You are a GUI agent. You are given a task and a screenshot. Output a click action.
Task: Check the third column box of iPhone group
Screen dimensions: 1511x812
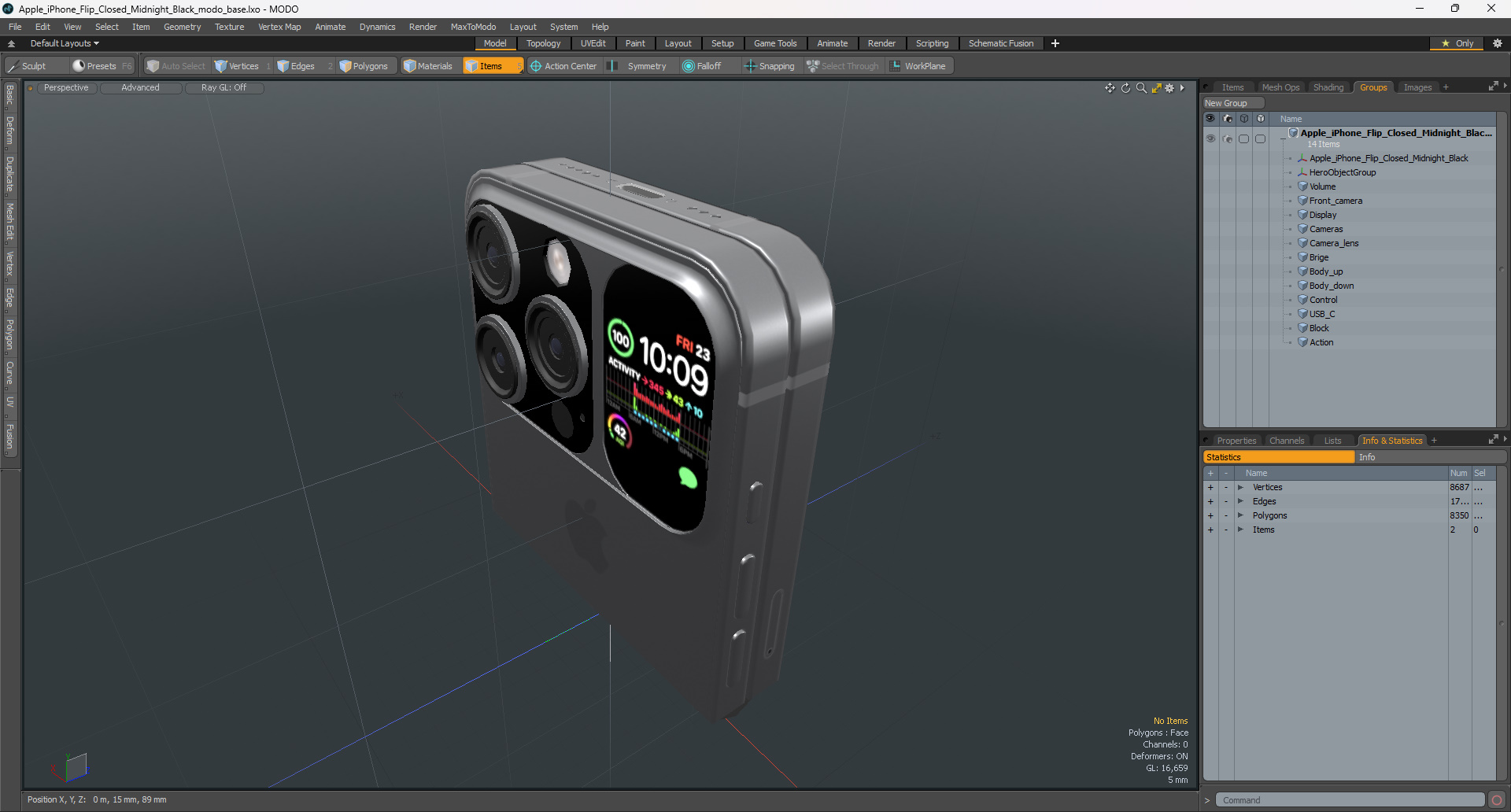1243,138
